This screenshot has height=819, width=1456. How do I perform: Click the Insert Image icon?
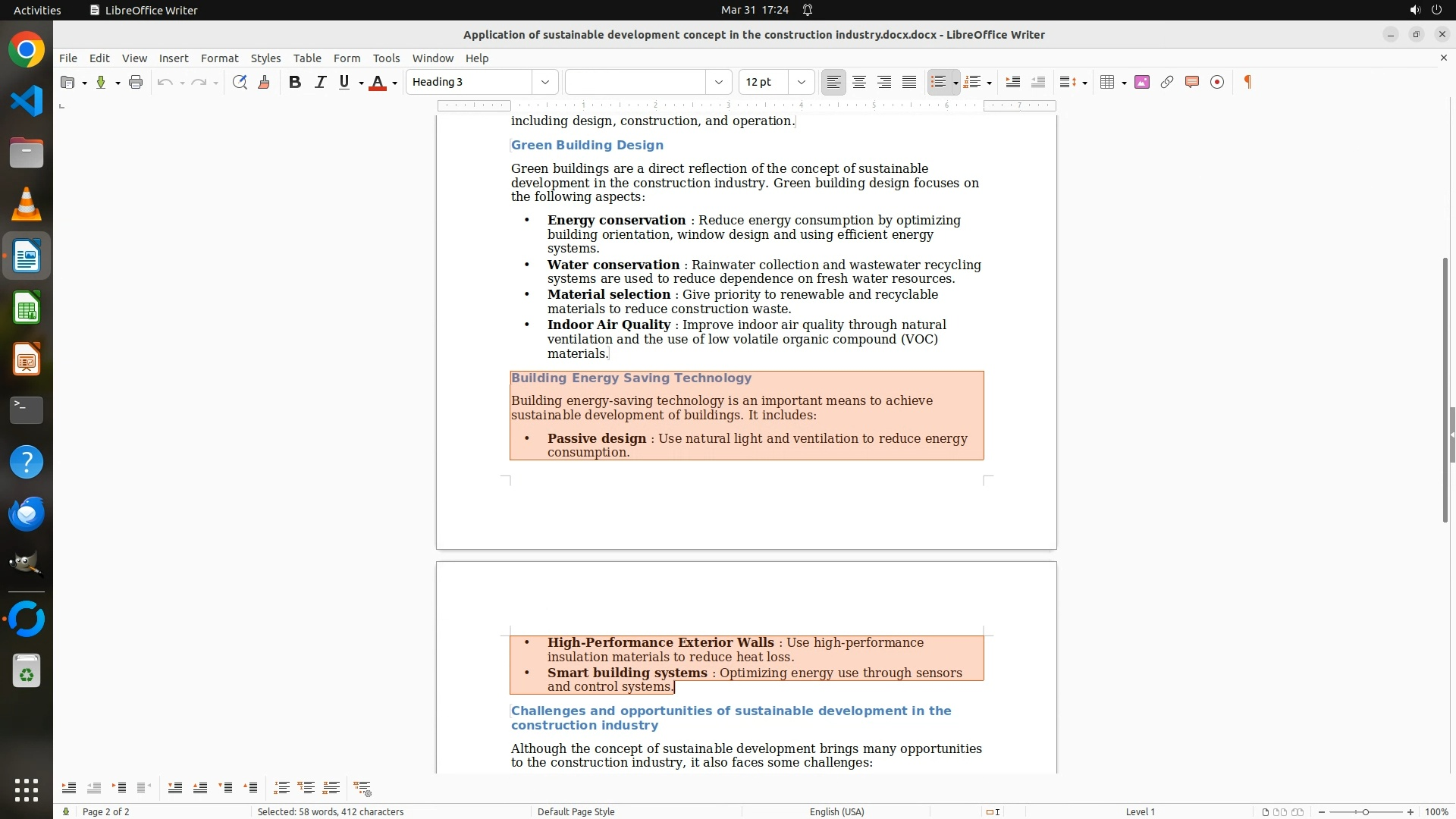(x=1142, y=82)
